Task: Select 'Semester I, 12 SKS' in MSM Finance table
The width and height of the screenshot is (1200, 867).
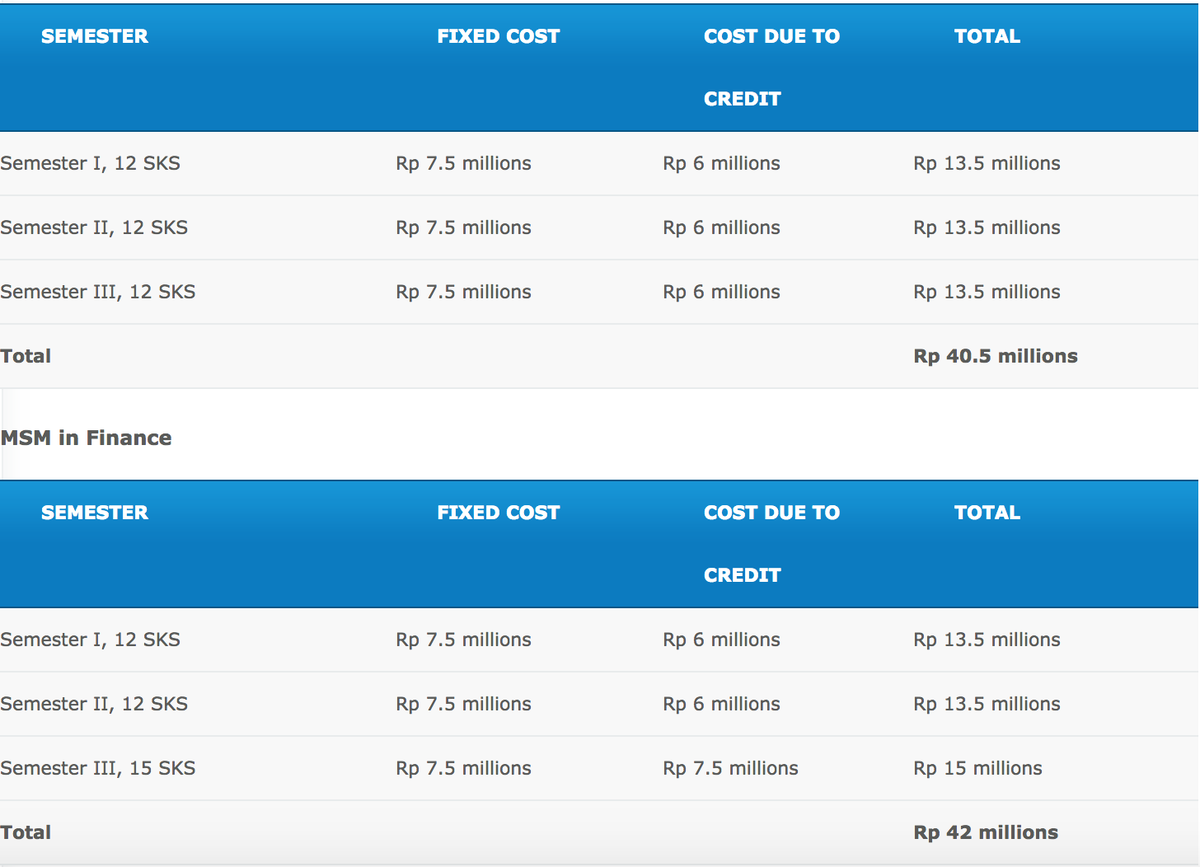Action: pos(90,639)
